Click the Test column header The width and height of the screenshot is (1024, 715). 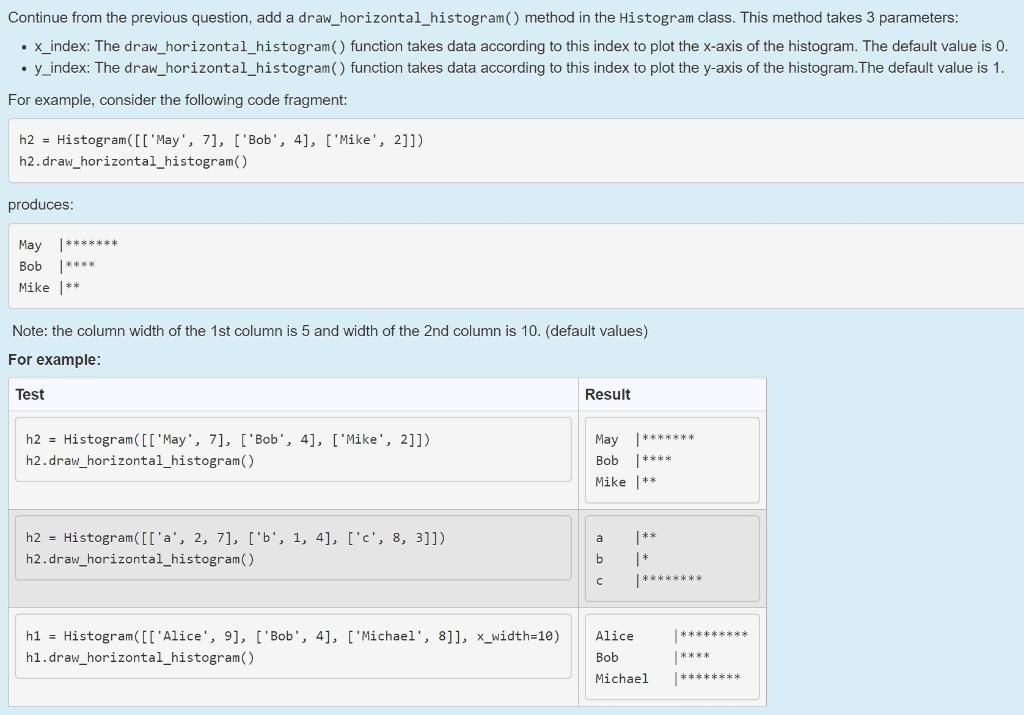[x=29, y=394]
